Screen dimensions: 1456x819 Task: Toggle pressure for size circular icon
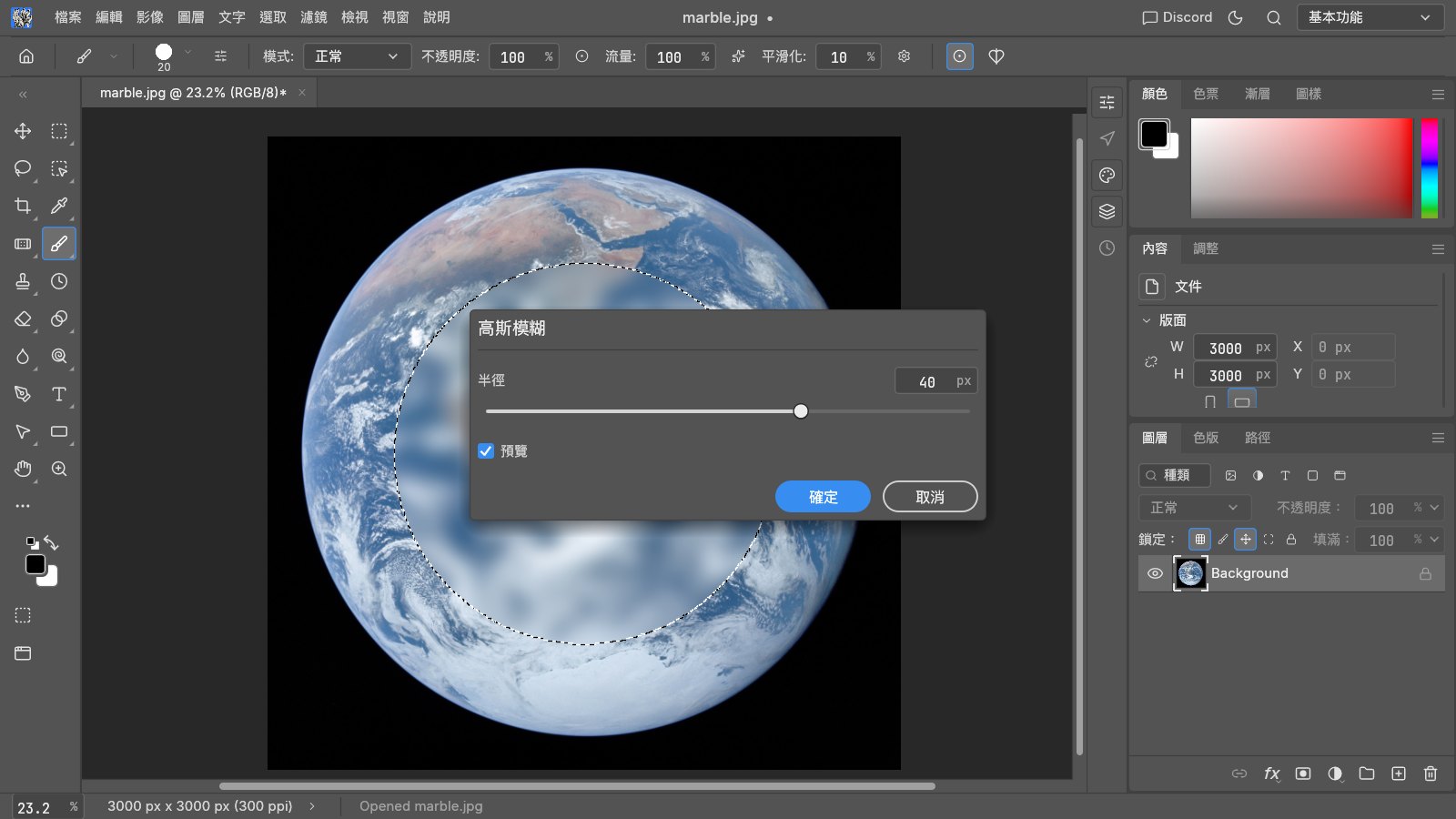point(959,56)
